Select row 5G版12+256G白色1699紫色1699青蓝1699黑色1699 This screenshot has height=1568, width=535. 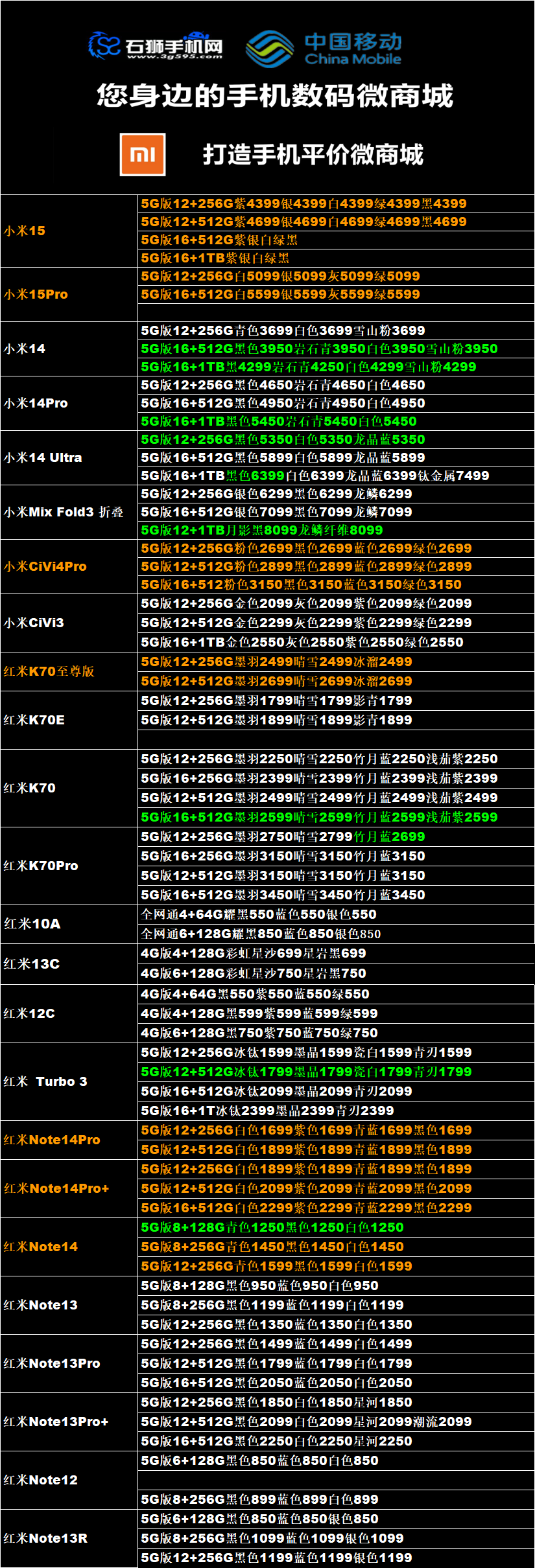coord(336,1130)
